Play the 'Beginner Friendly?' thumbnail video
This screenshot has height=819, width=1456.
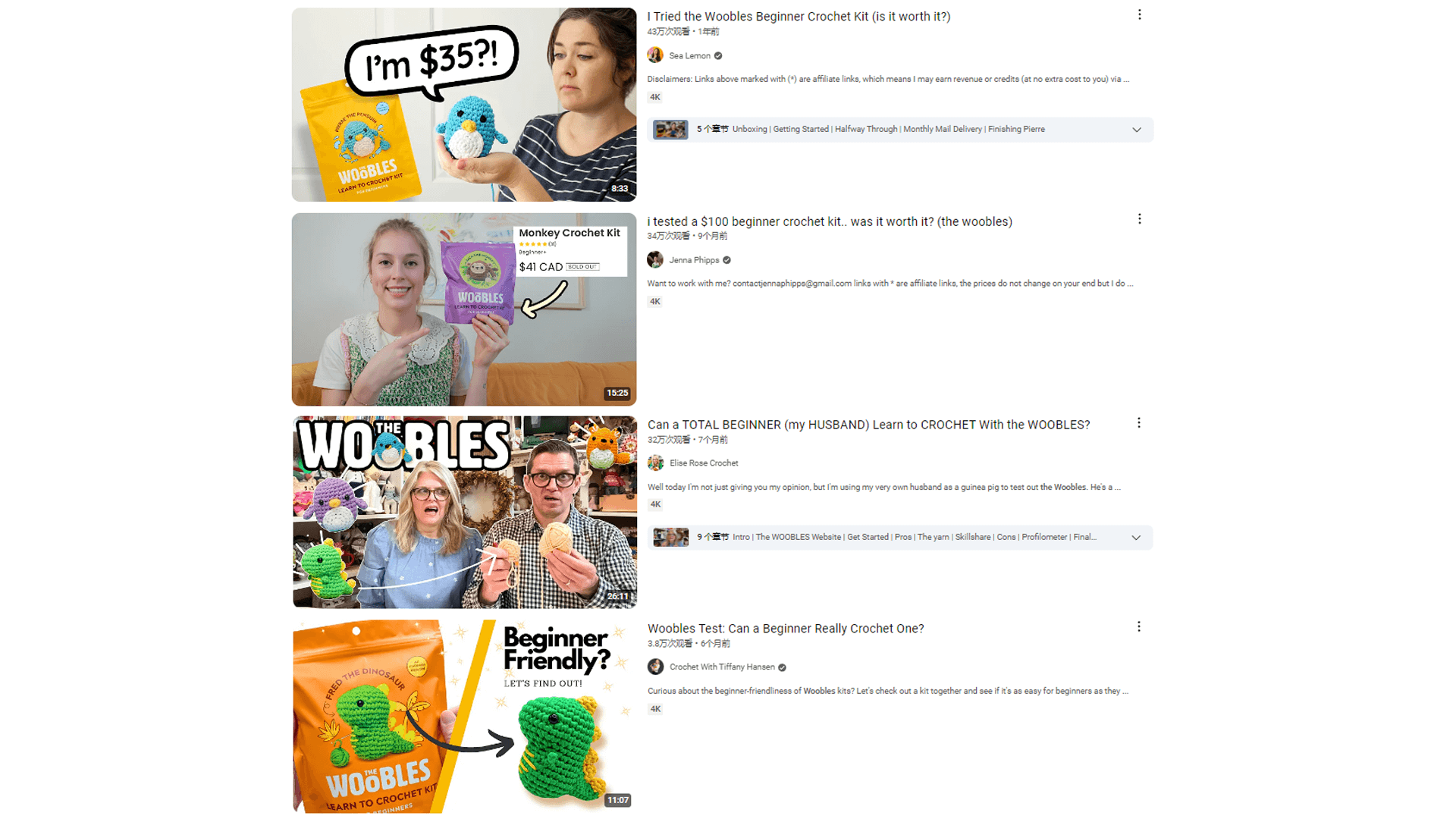pyautogui.click(x=464, y=717)
